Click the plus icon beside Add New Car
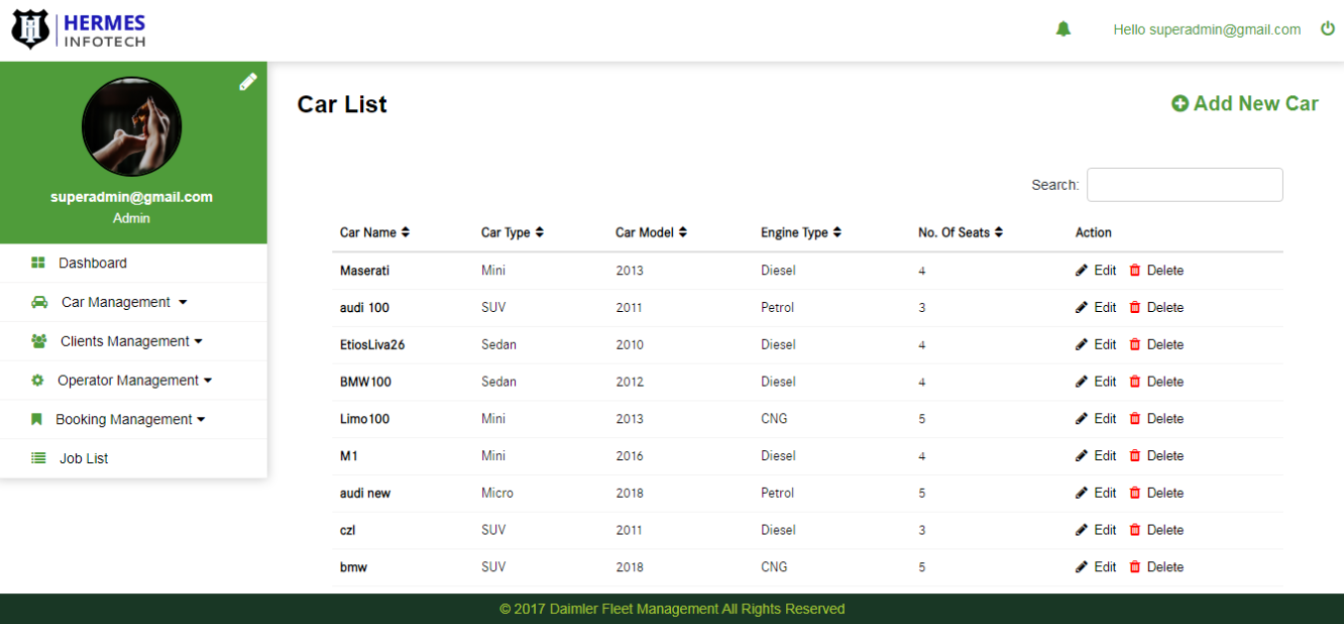 click(1180, 104)
